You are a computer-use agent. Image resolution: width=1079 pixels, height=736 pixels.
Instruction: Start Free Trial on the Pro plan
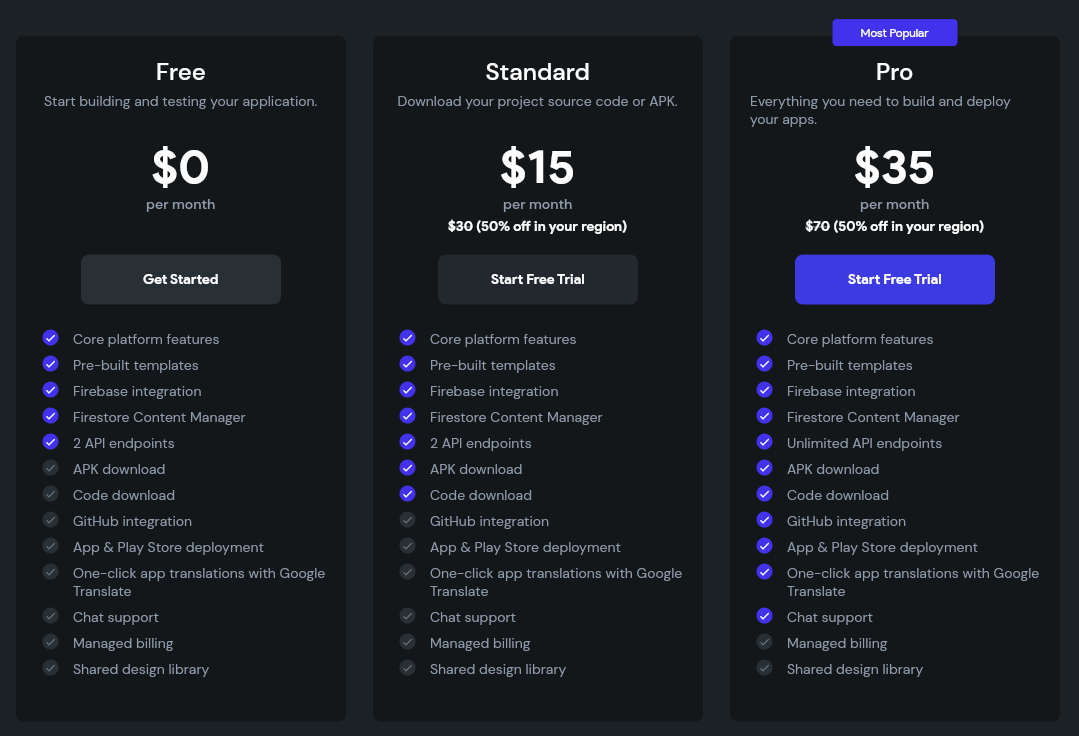click(x=894, y=279)
